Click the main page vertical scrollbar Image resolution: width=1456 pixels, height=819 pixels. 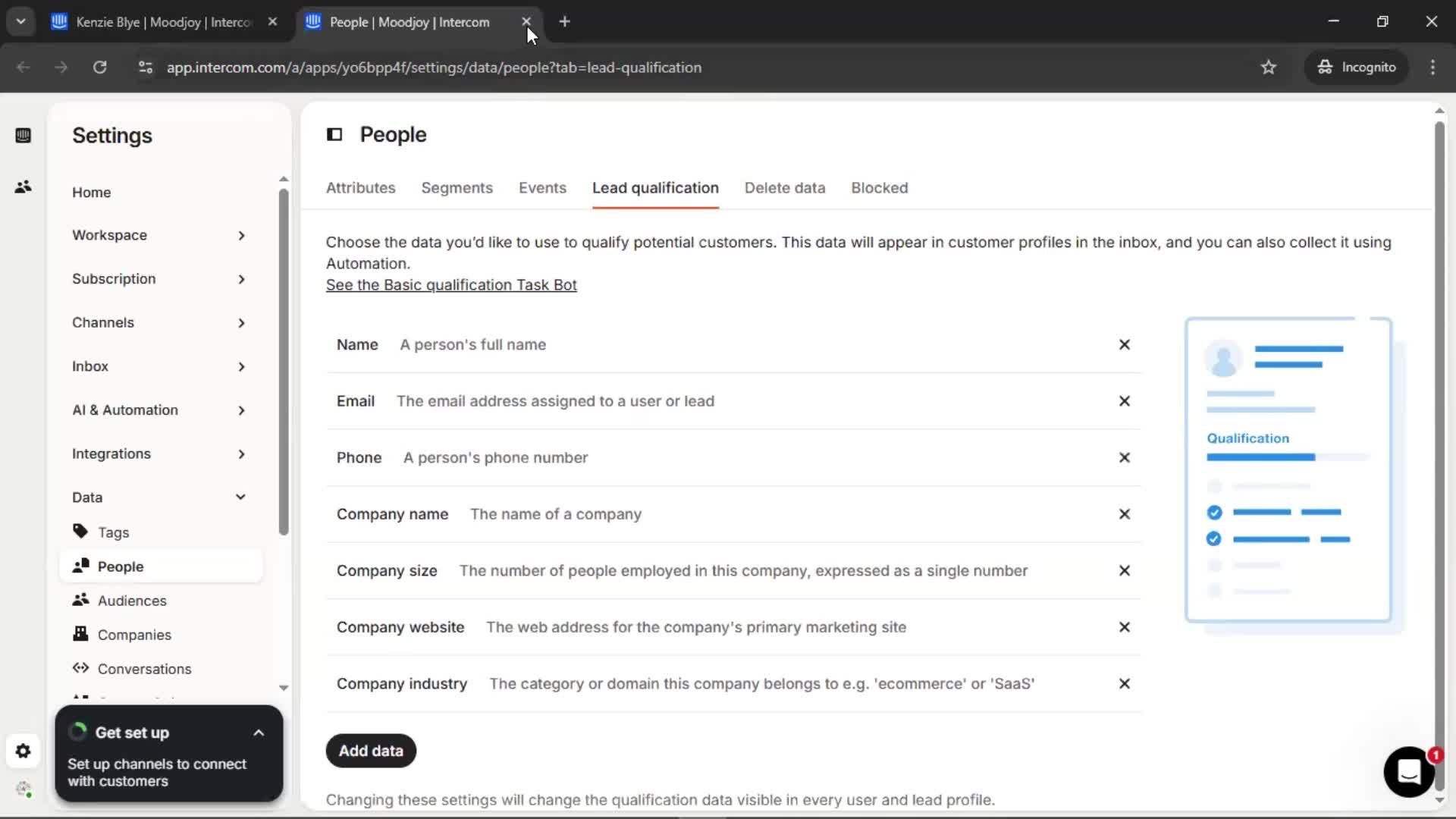1439,455
